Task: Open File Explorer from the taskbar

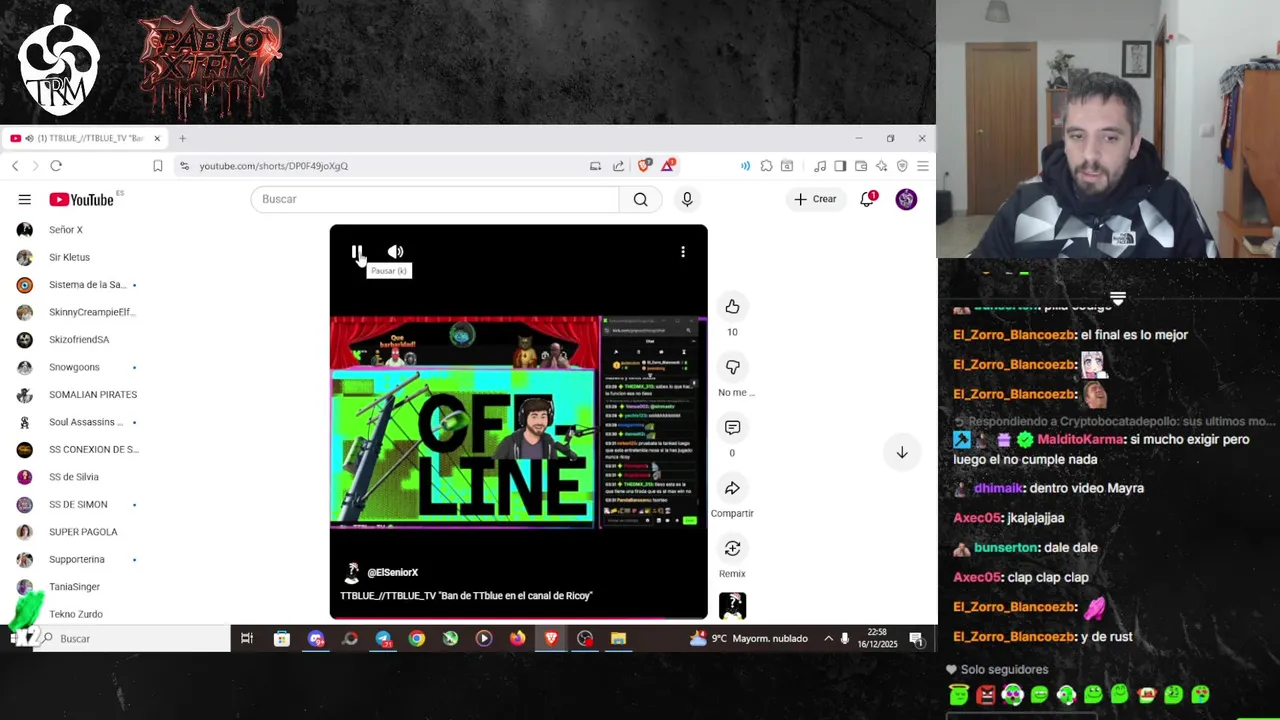Action: click(618, 638)
